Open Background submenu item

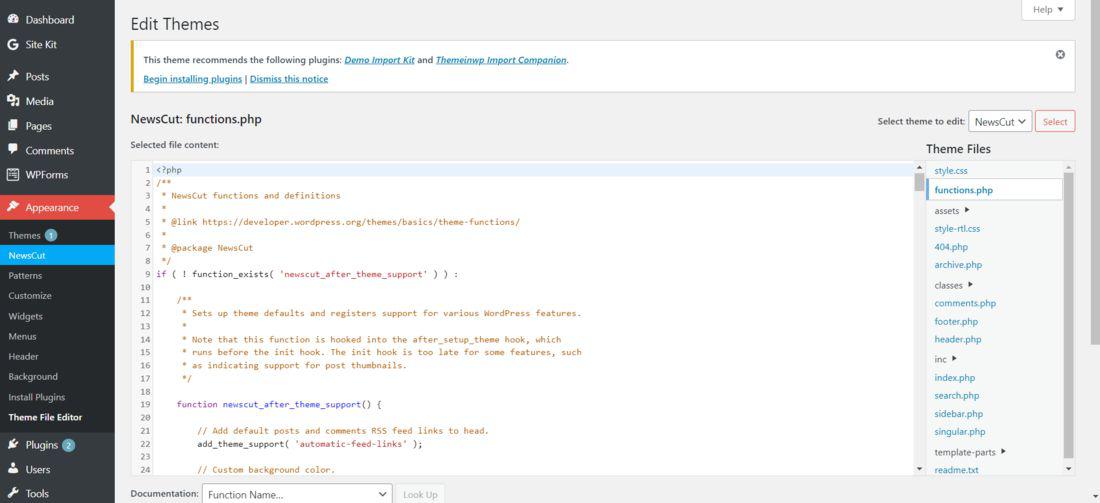tap(33, 377)
